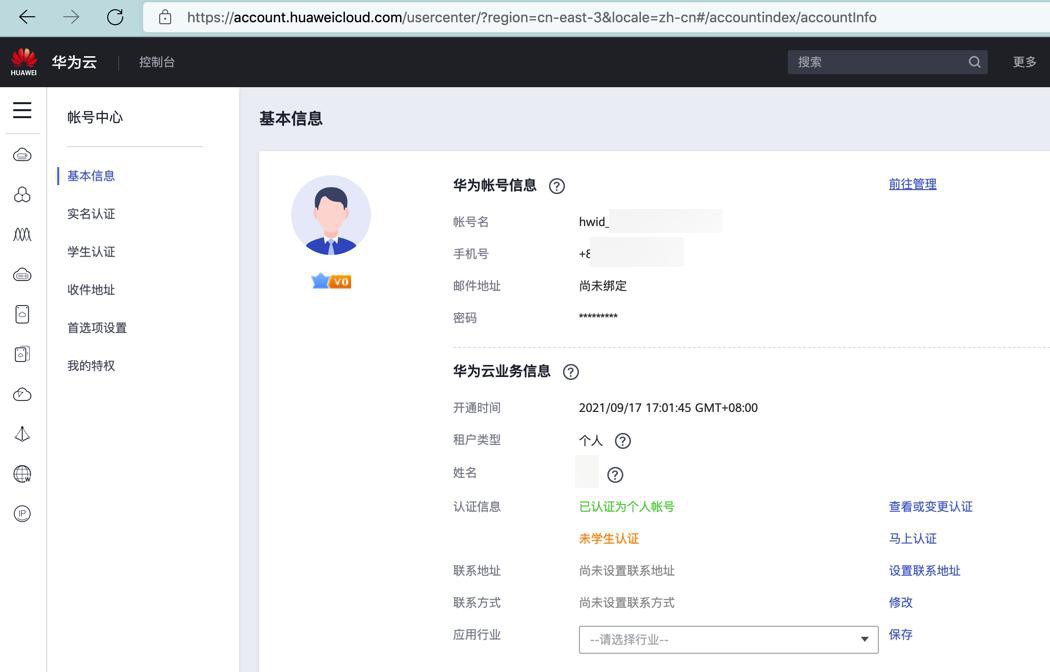1050x672 pixels.
Task: Click the browser back arrow
Action: tap(27, 17)
